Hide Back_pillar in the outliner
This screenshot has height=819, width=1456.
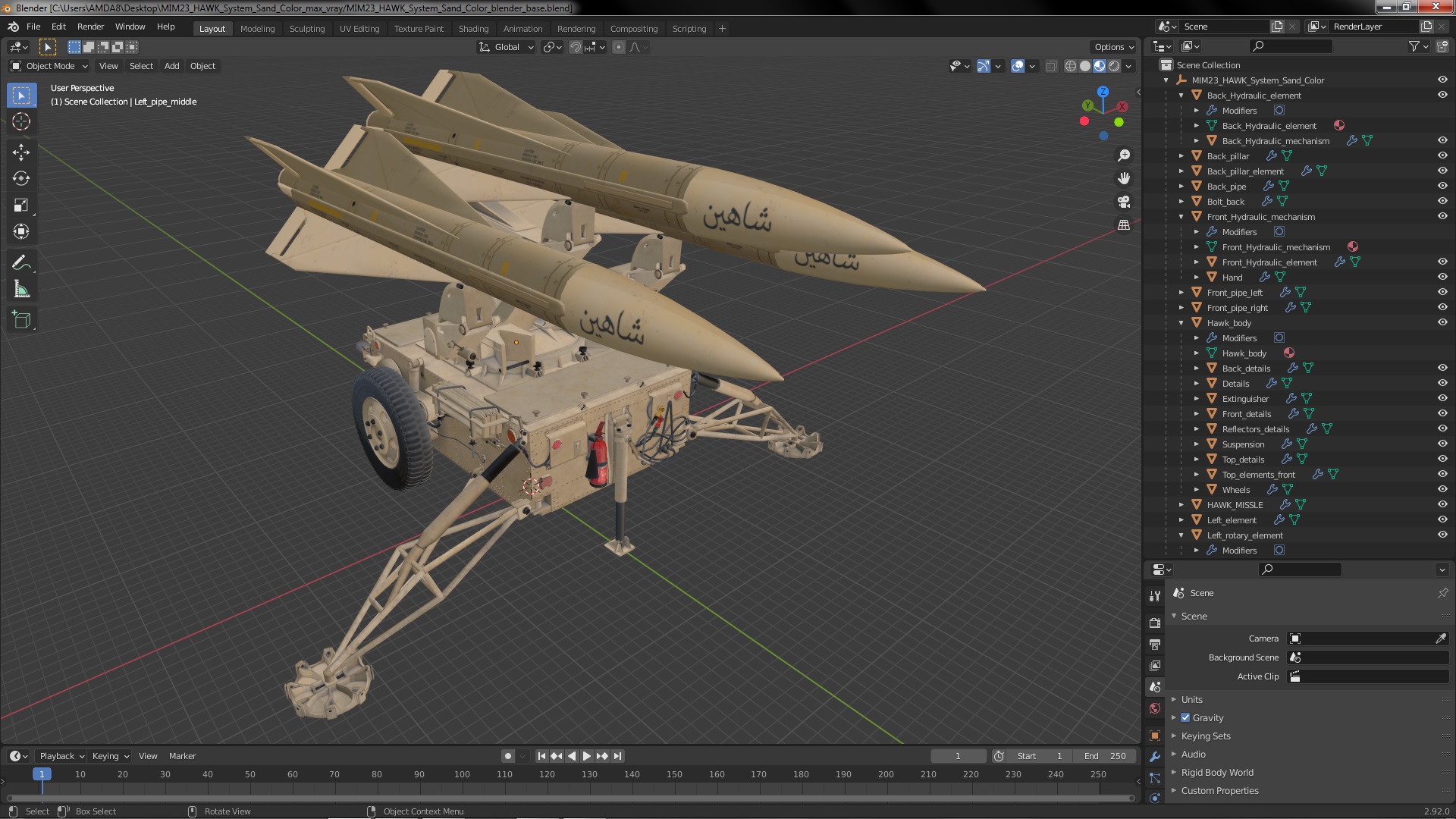[1442, 155]
